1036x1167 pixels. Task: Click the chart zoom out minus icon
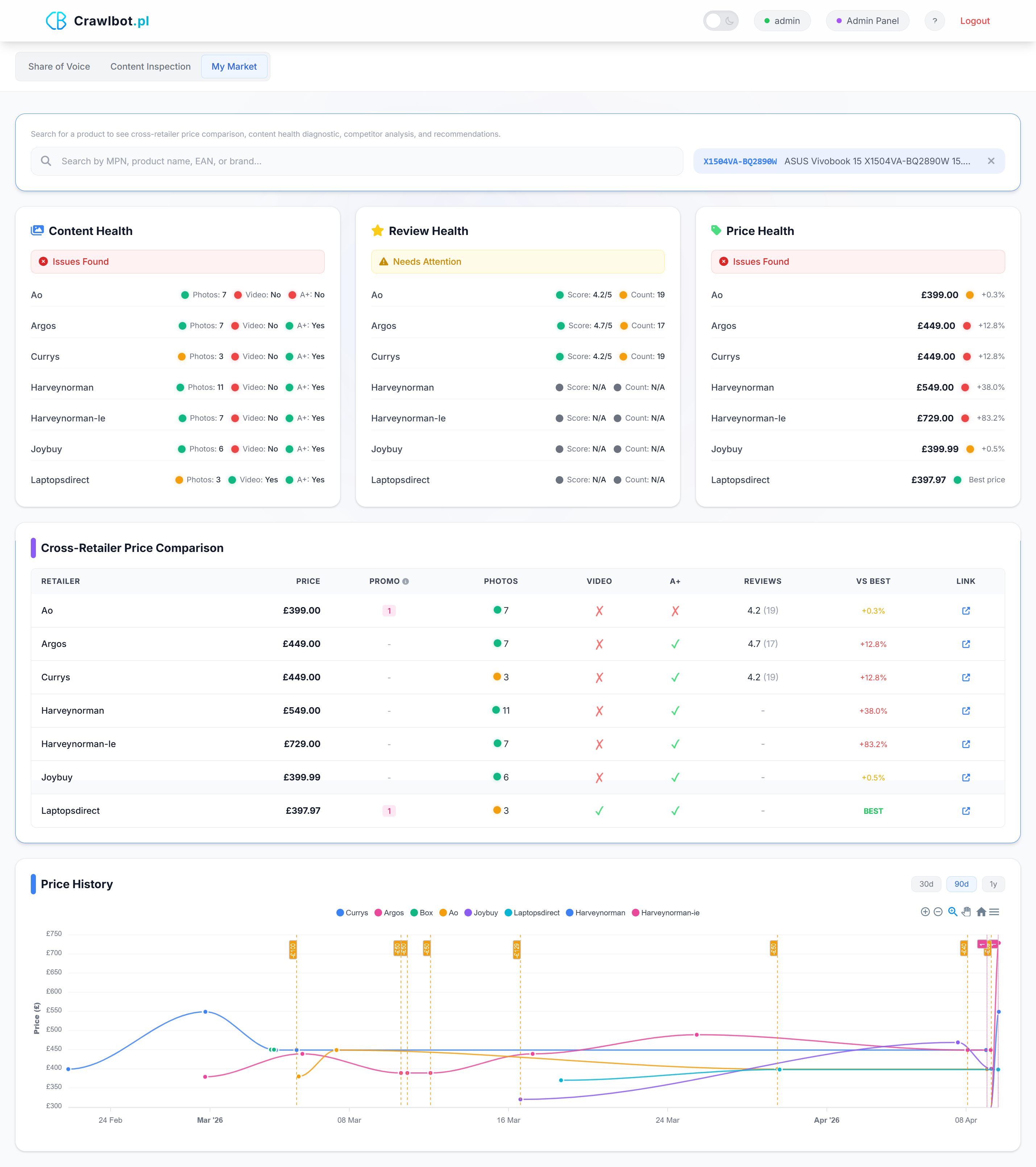[938, 912]
